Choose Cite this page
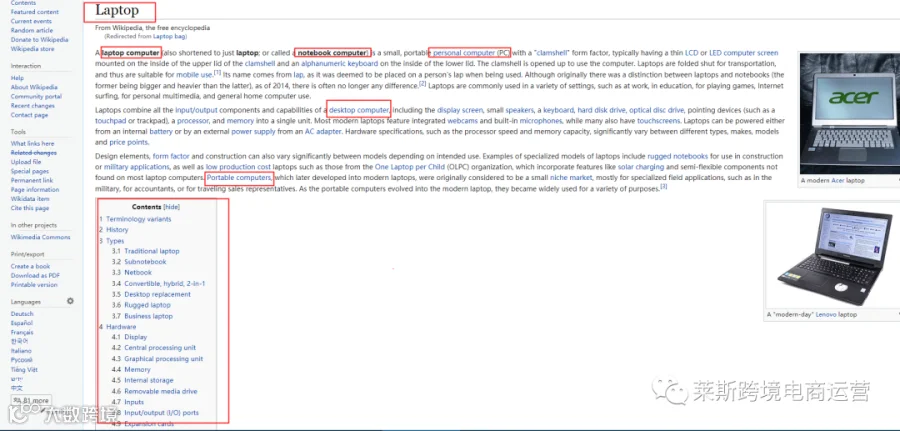The height and width of the screenshot is (431, 900). [30, 208]
